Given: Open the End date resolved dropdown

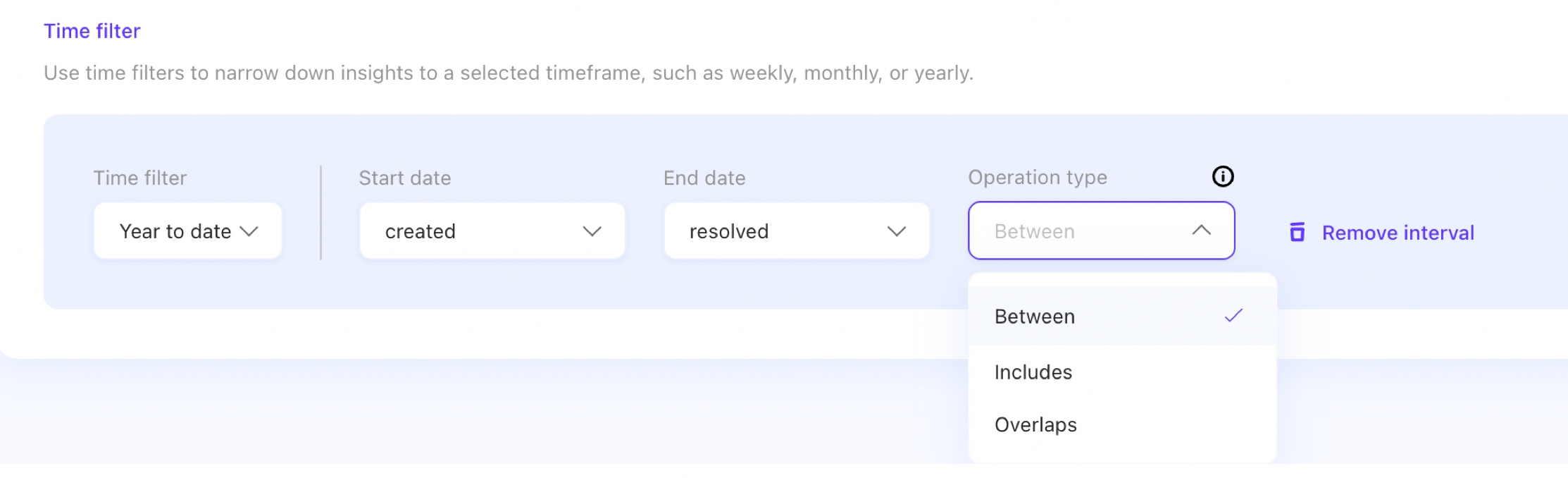Looking at the screenshot, I should point(796,231).
